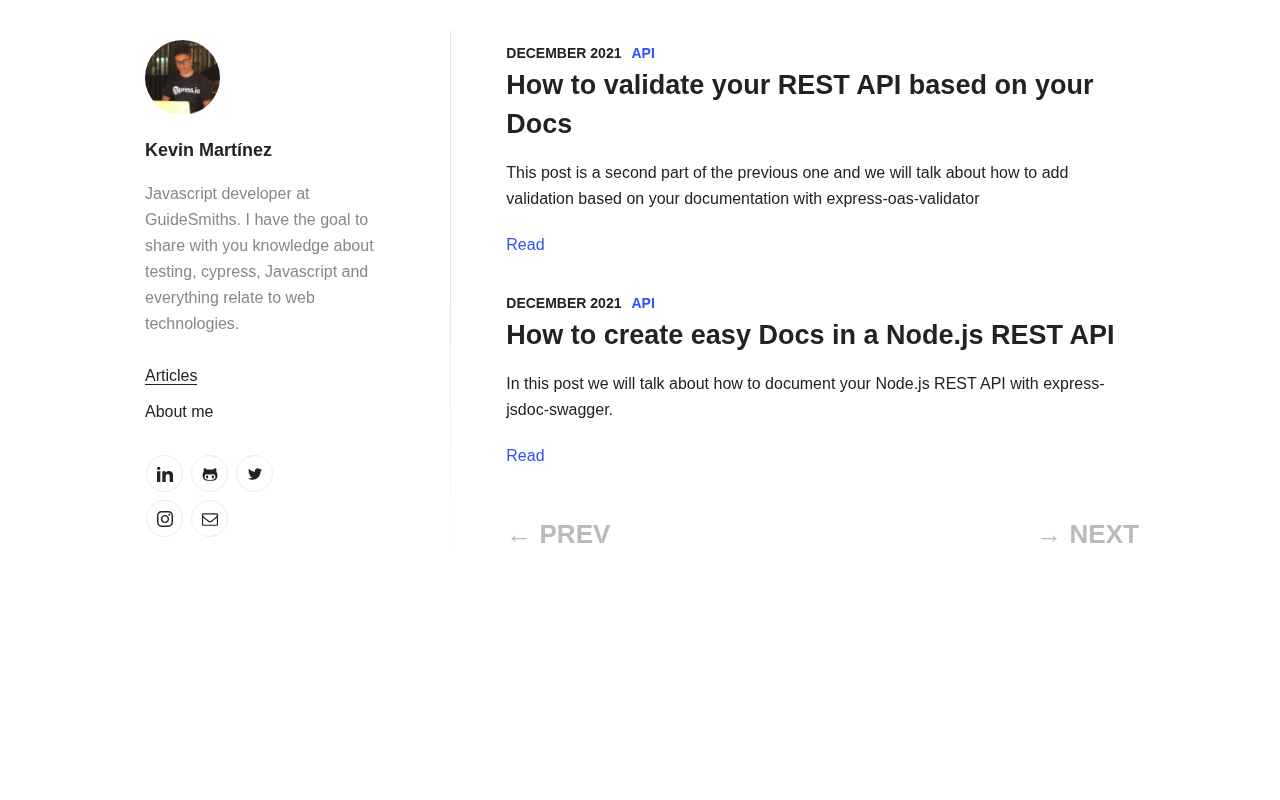This screenshot has width=1280, height=800.
Task: Go to the Articles page
Action: tap(171, 376)
